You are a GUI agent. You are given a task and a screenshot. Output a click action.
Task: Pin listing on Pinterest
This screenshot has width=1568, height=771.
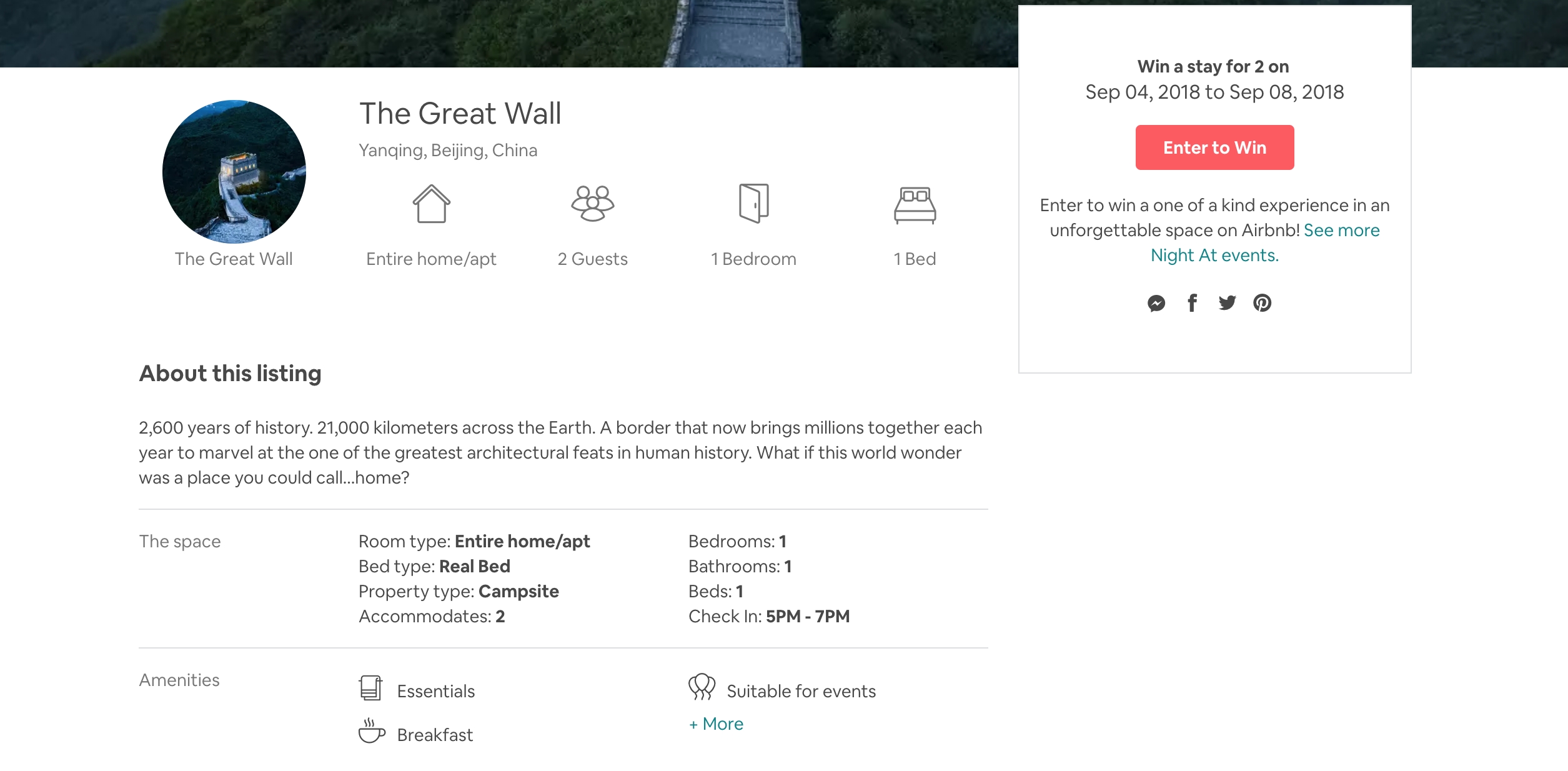[1262, 303]
